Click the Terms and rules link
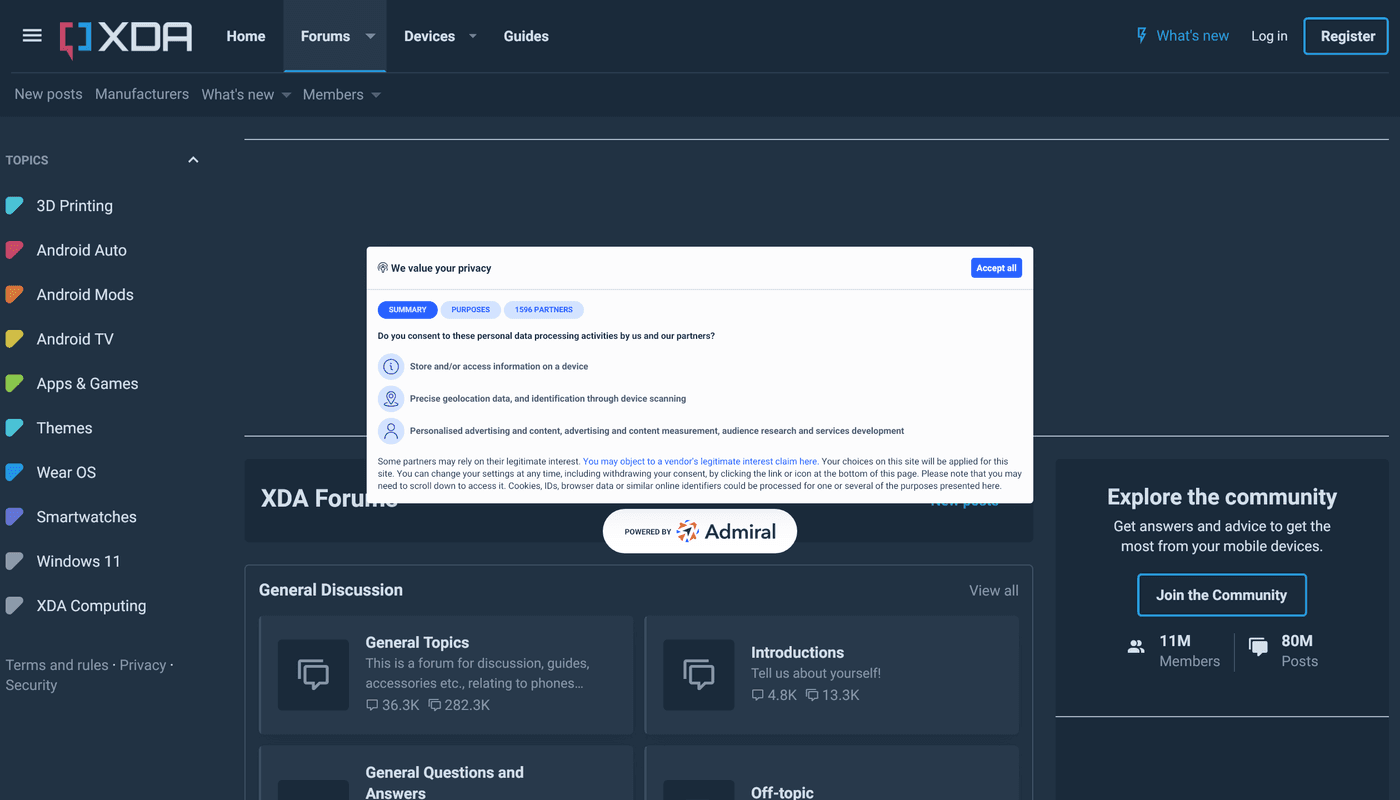 [57, 665]
